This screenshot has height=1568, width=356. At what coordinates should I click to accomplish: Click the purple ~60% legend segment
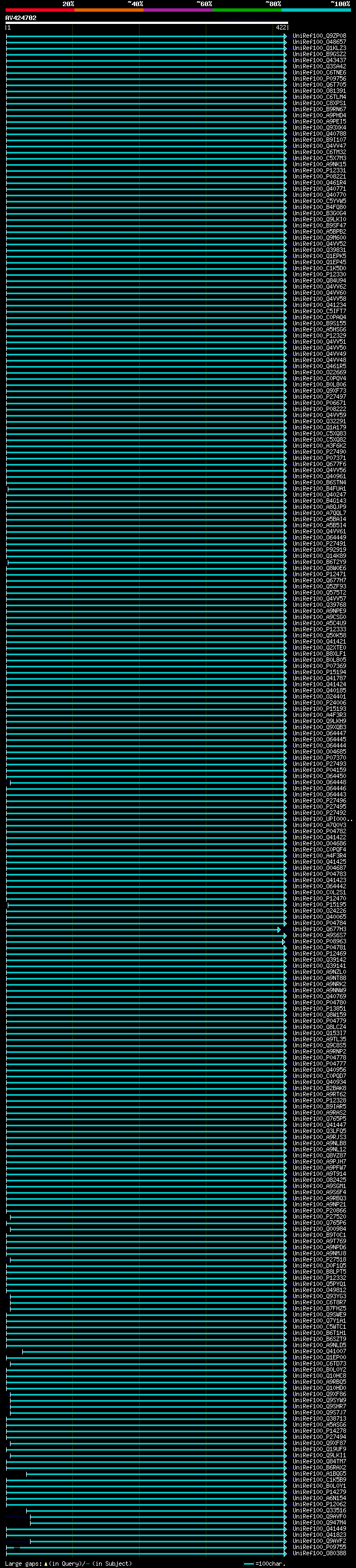tap(179, 10)
